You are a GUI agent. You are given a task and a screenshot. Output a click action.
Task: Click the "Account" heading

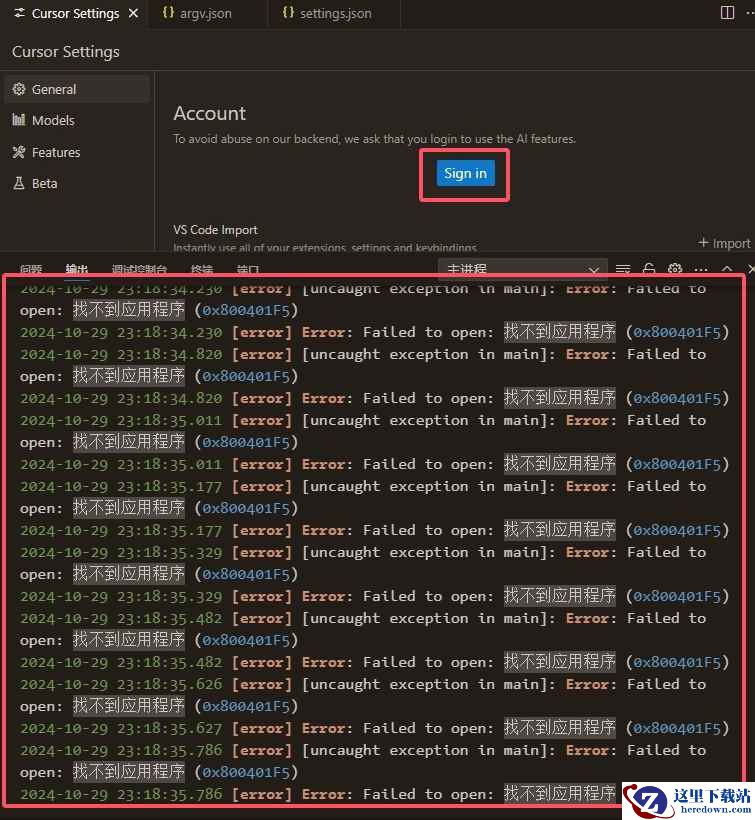(210, 113)
